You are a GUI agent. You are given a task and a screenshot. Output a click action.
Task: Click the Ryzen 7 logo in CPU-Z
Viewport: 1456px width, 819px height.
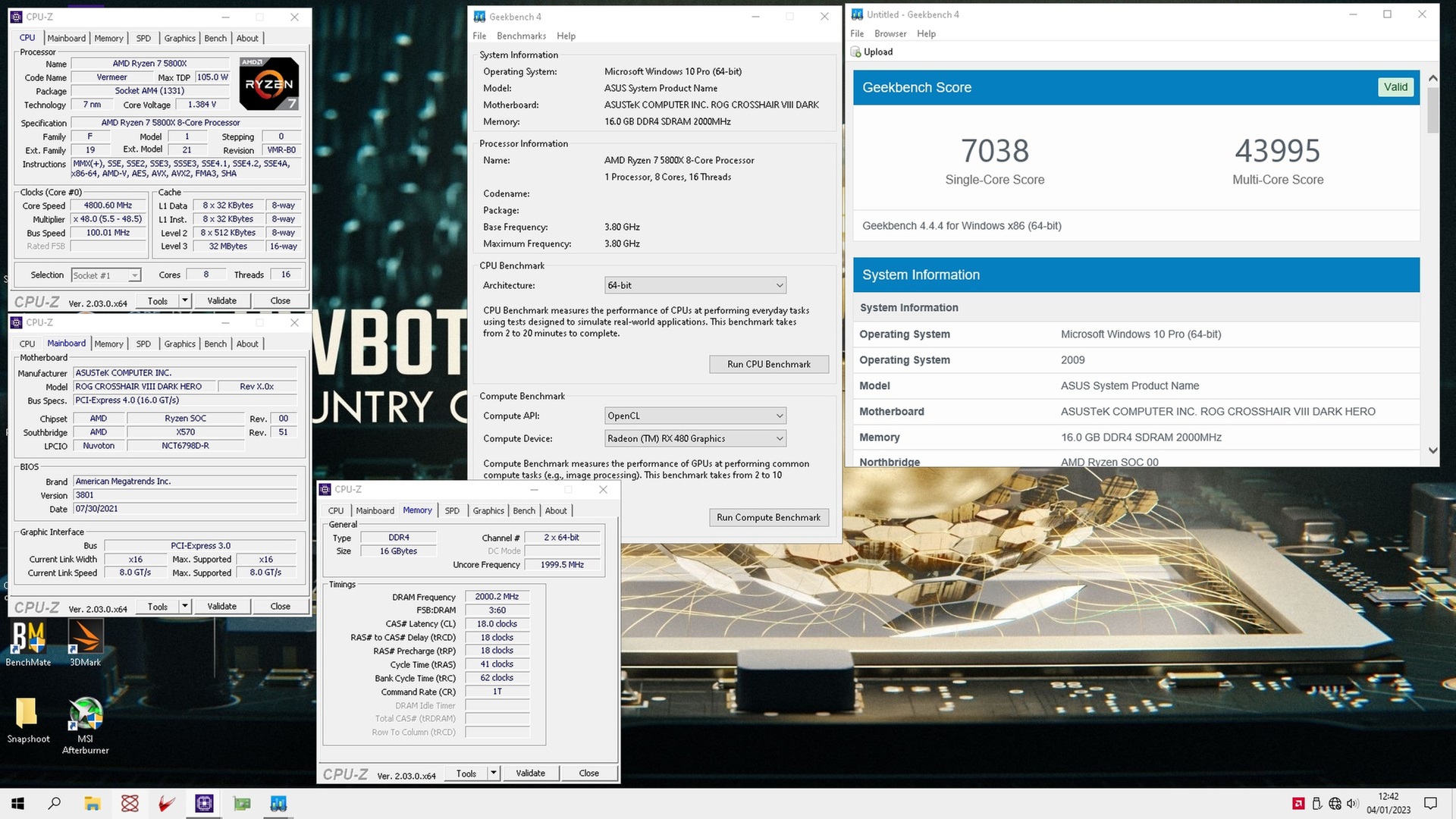[269, 83]
